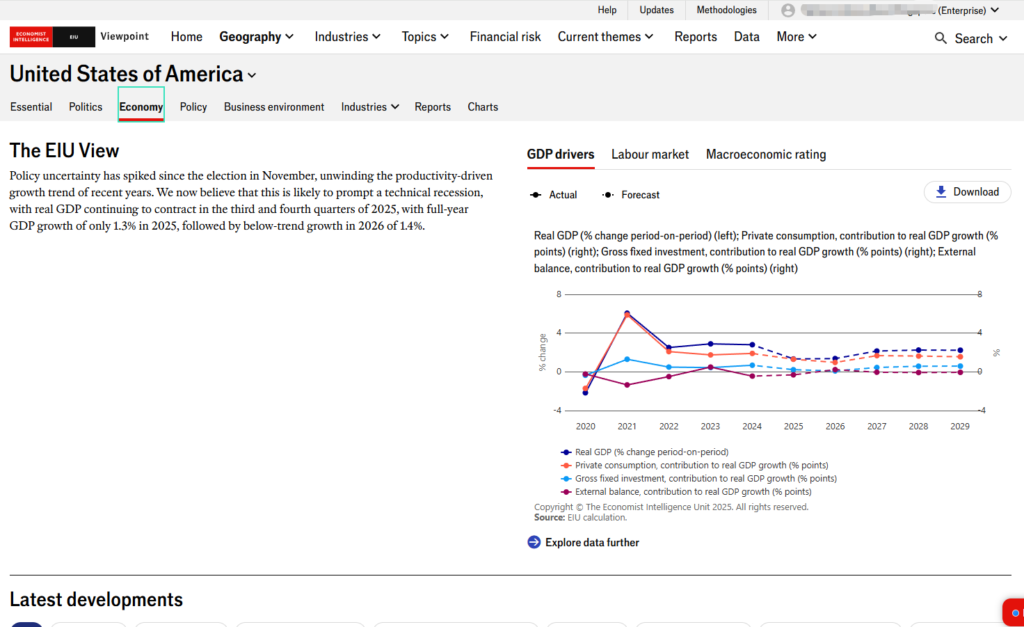Click the Economist Intelligence EIU logo
This screenshot has height=627, width=1024.
(52, 37)
